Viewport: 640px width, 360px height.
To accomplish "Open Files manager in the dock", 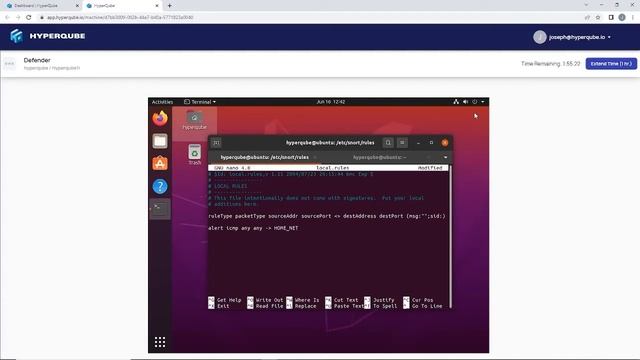I will click(160, 141).
